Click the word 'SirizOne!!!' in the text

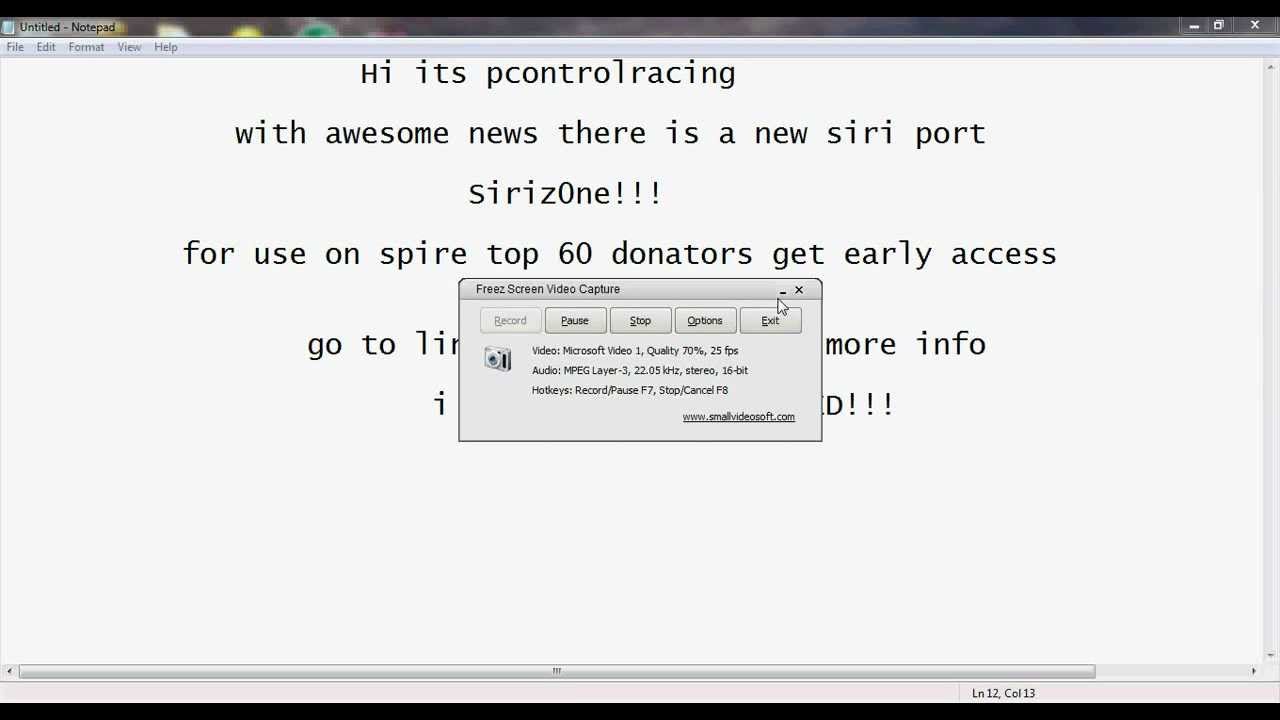pyautogui.click(x=565, y=193)
